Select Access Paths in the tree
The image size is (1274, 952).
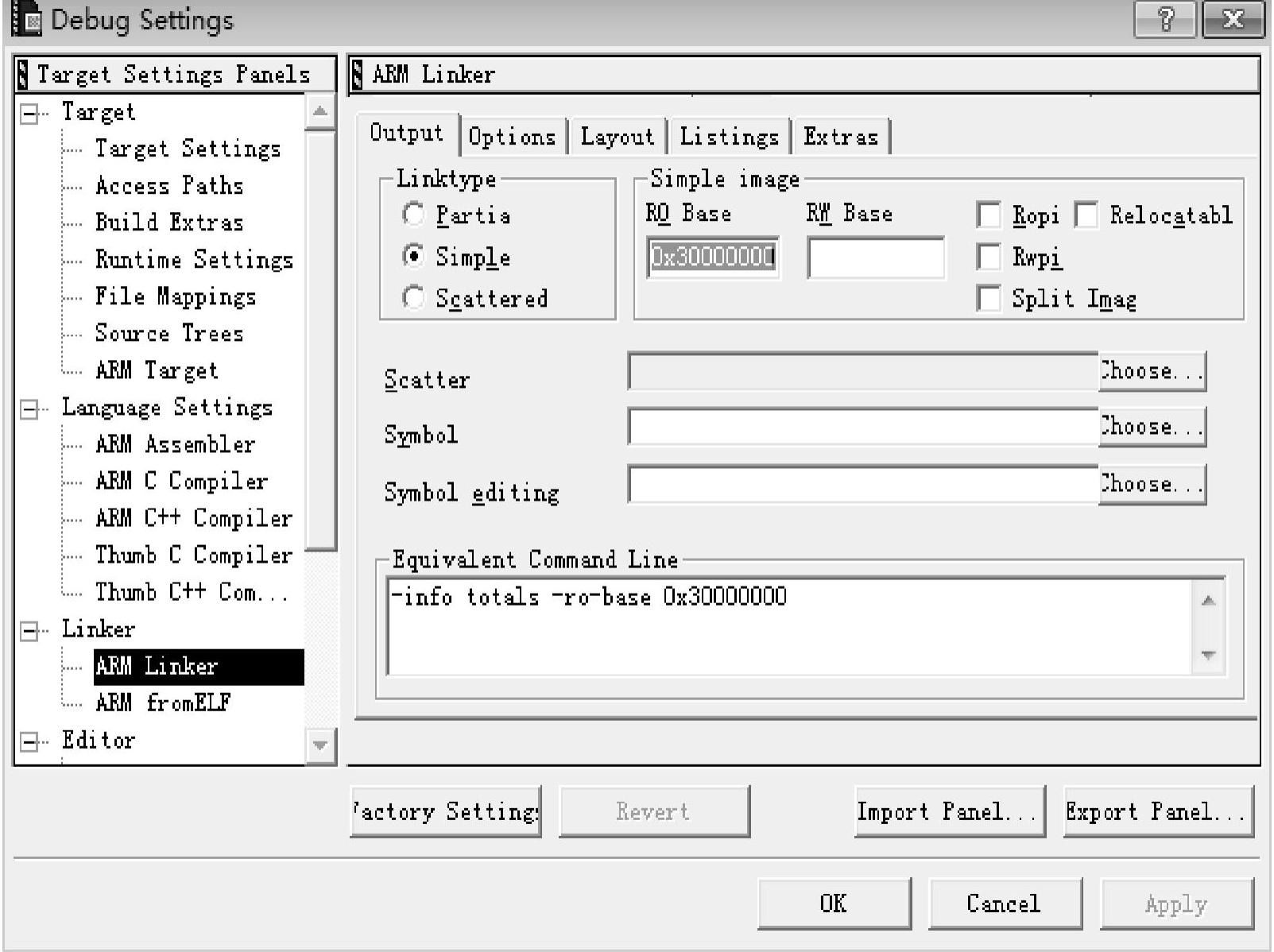click(169, 186)
